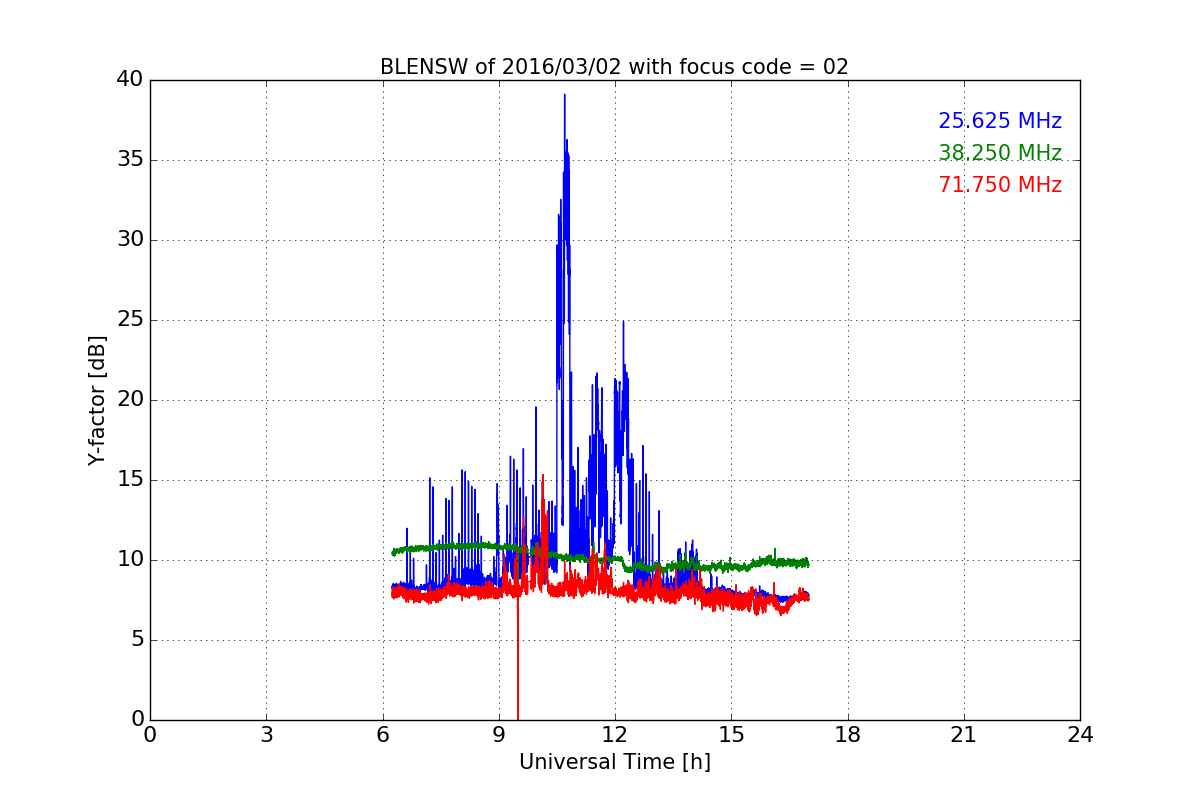This screenshot has height=800, width=1200.
Task: Click y-axis tick label 40
Action: [130, 79]
